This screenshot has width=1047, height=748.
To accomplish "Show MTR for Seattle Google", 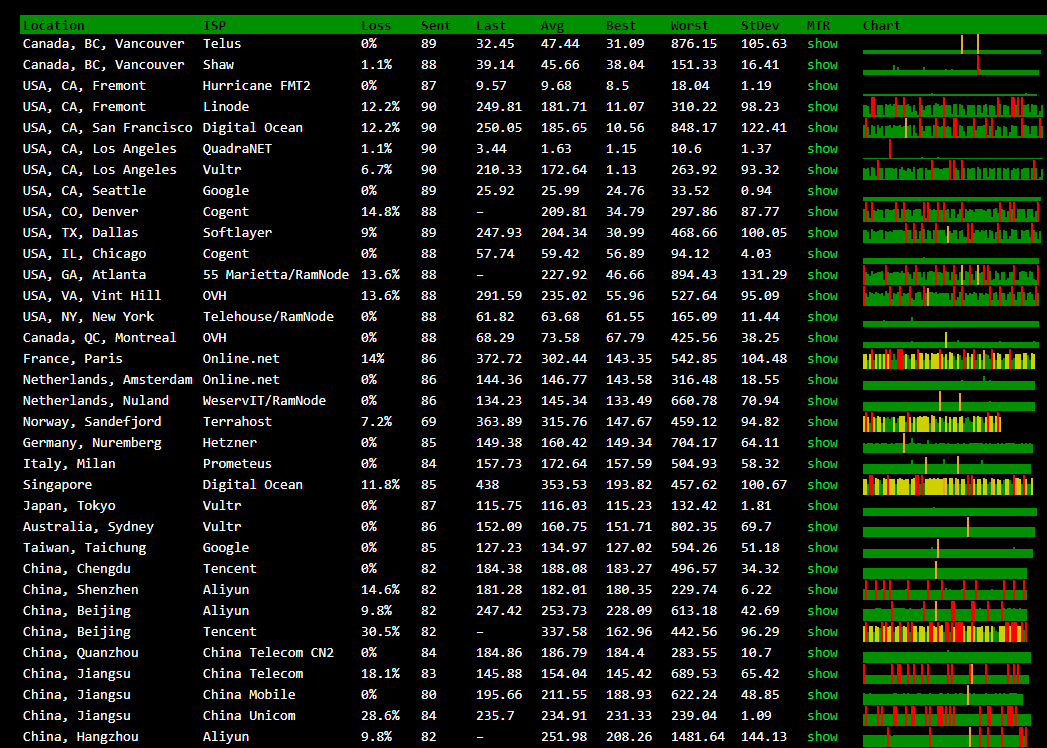I will pyautogui.click(x=822, y=191).
